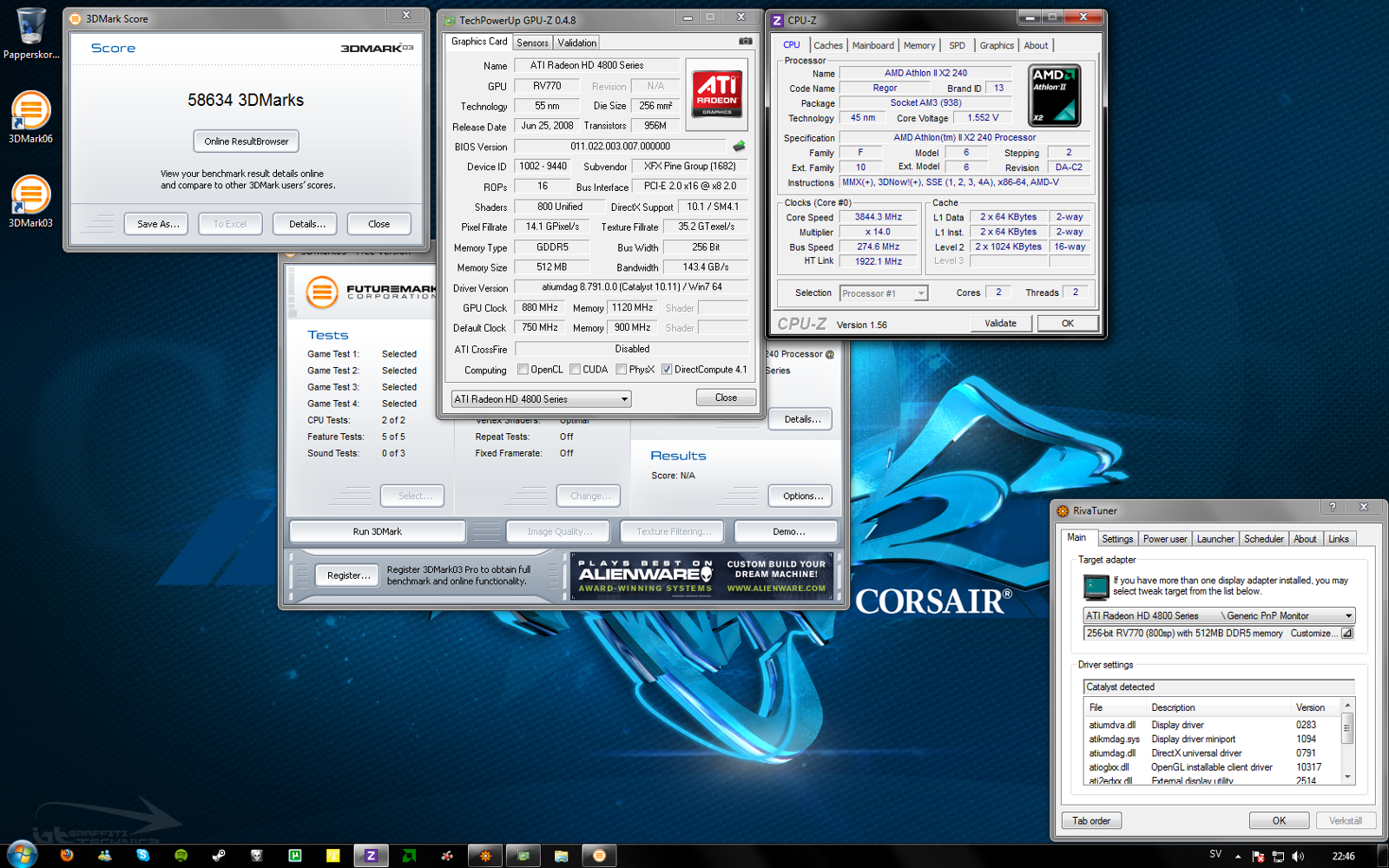Screen dimensions: 1389x868
Task: Open Spotify from the taskbar
Action: tap(181, 855)
